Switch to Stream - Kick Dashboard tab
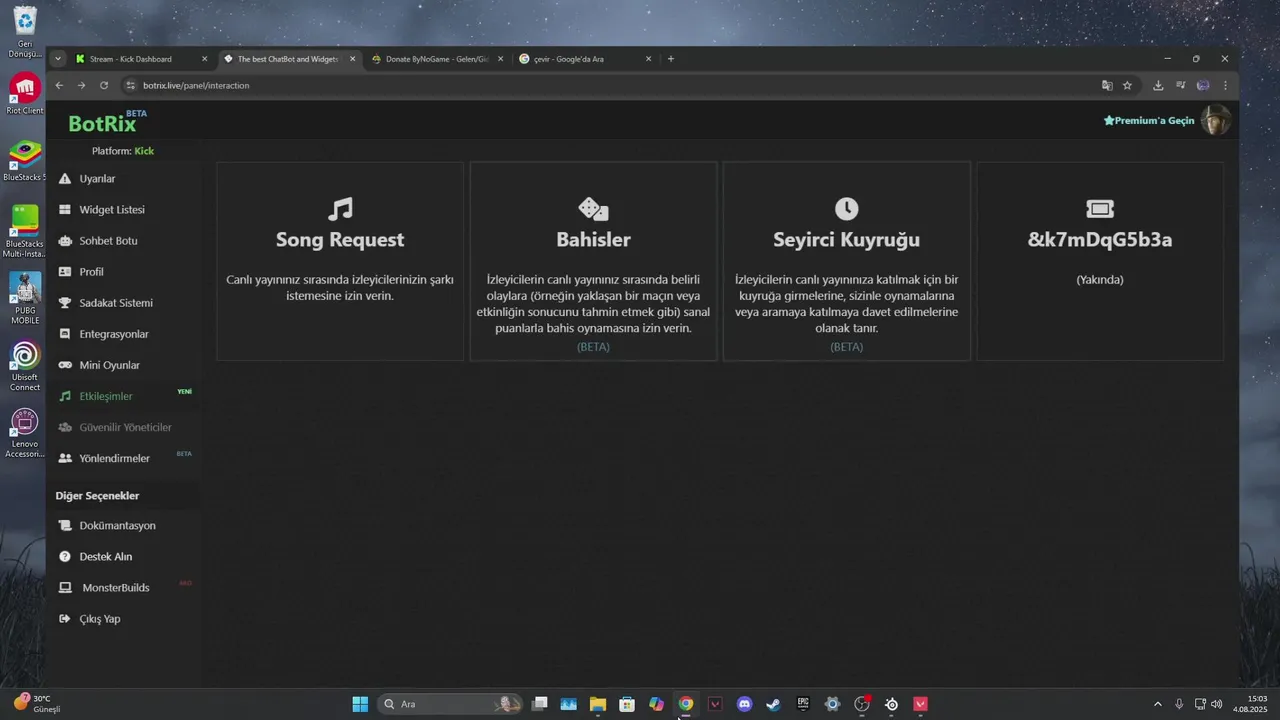1280x720 pixels. point(140,59)
